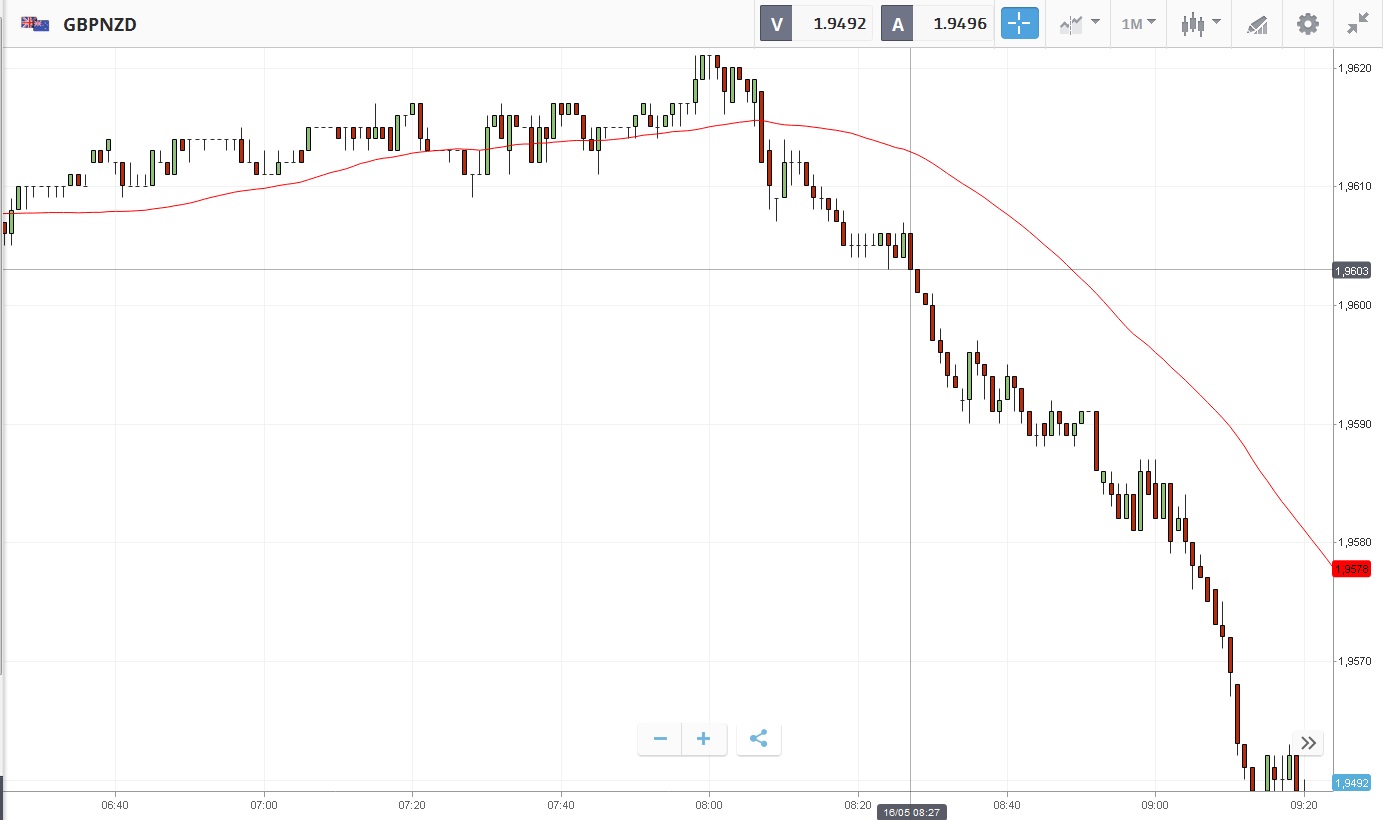1383x820 pixels.
Task: Open the drawing tools pencil icon
Action: point(1257,24)
